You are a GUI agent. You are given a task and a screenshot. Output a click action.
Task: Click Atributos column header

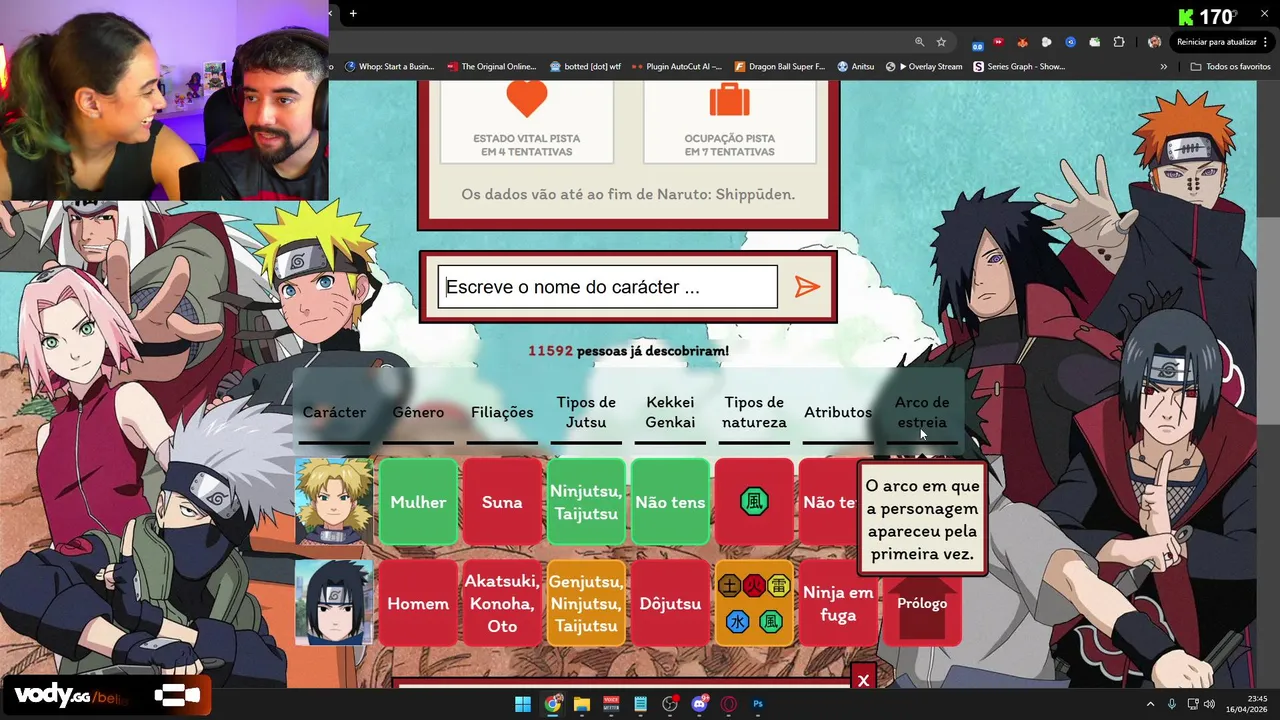tap(838, 412)
